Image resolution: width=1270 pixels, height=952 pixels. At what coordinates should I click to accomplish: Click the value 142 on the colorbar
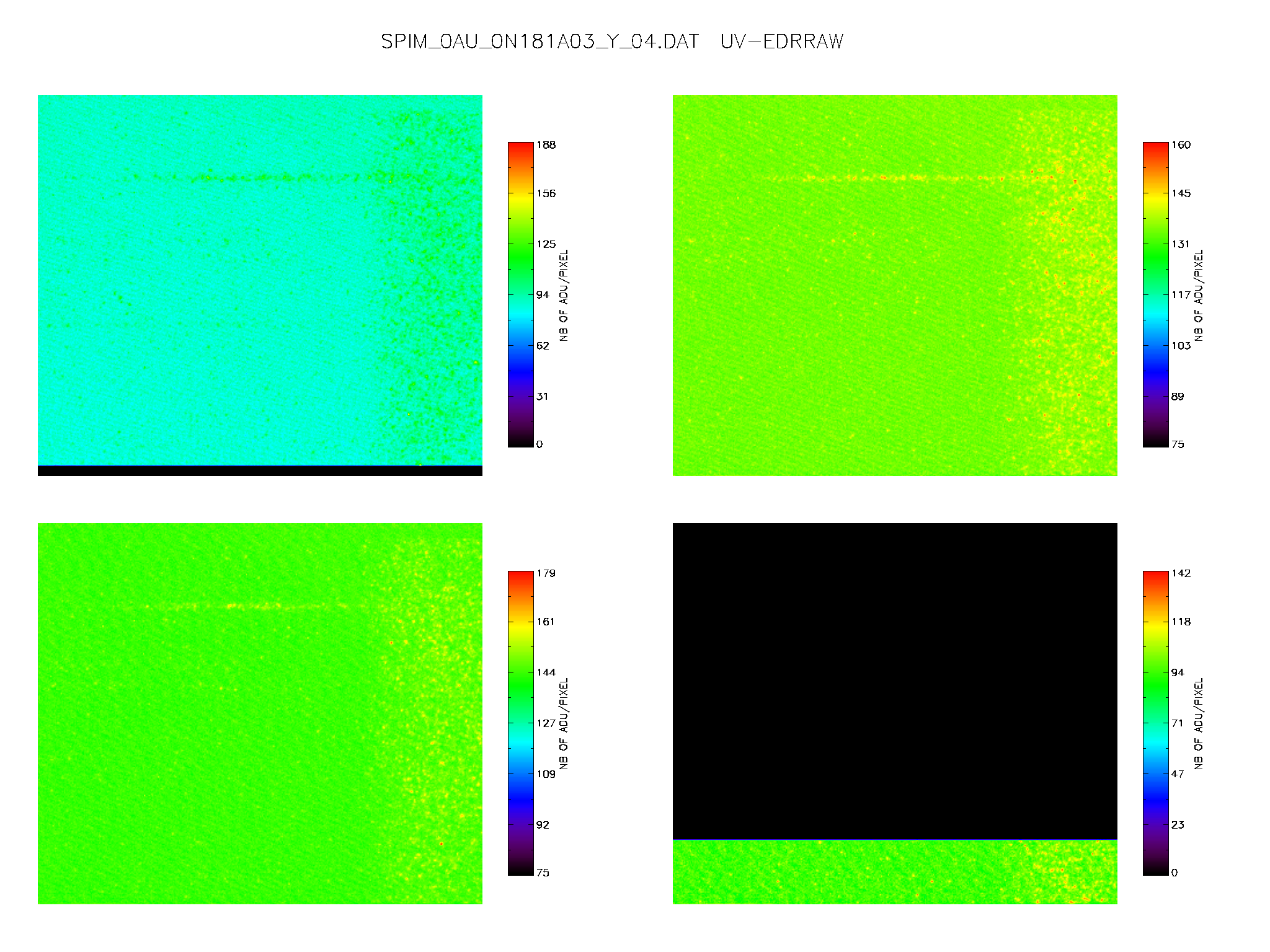click(x=1181, y=573)
